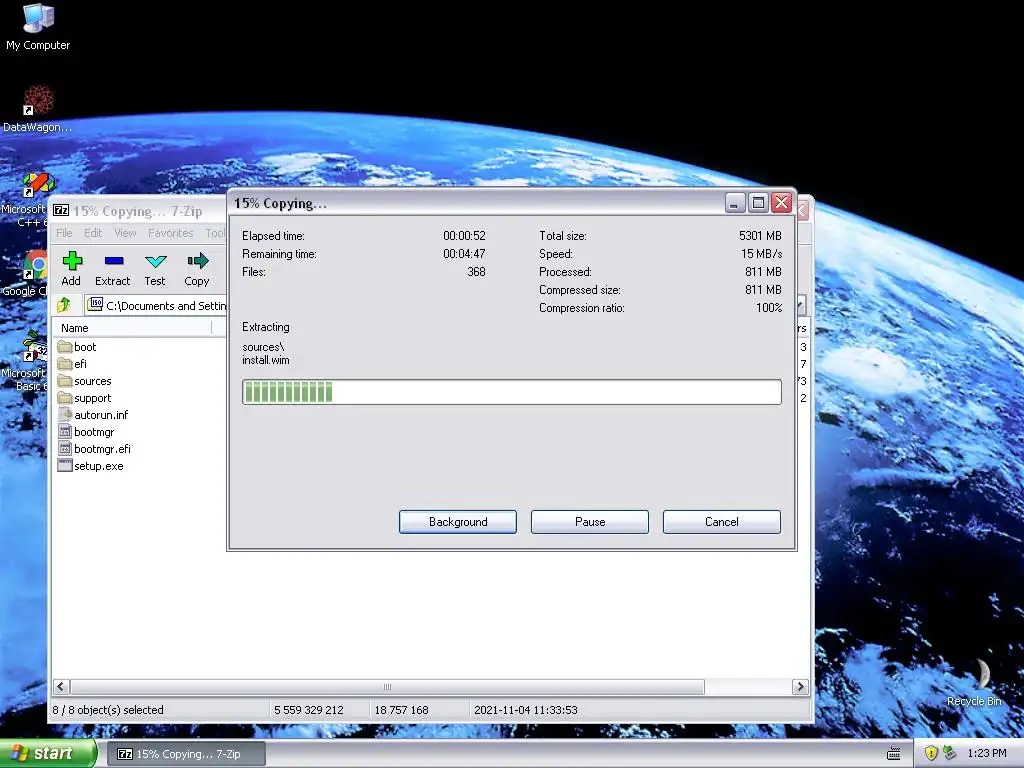Click the address path field
Viewport: 1024px width, 768px height.
pos(157,306)
